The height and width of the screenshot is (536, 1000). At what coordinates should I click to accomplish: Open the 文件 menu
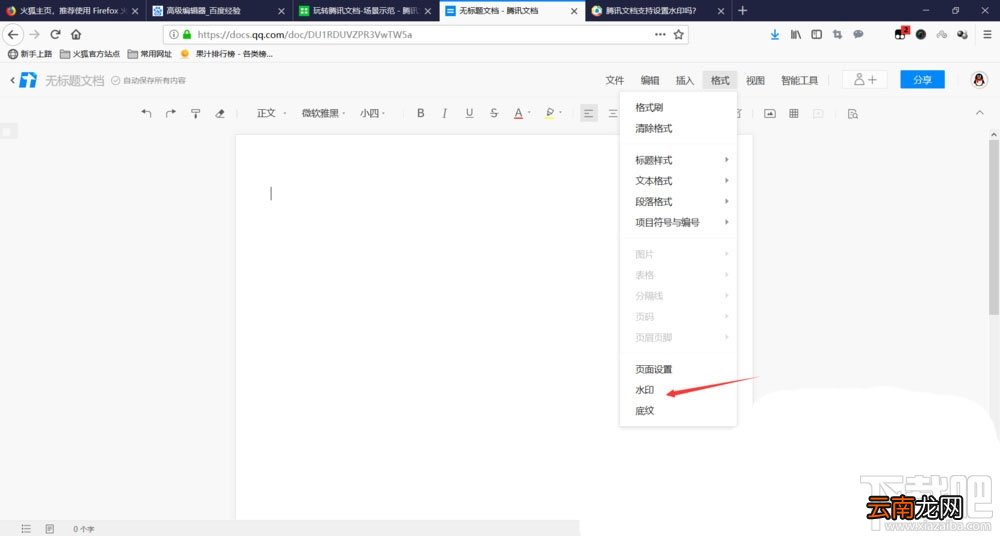tap(614, 80)
